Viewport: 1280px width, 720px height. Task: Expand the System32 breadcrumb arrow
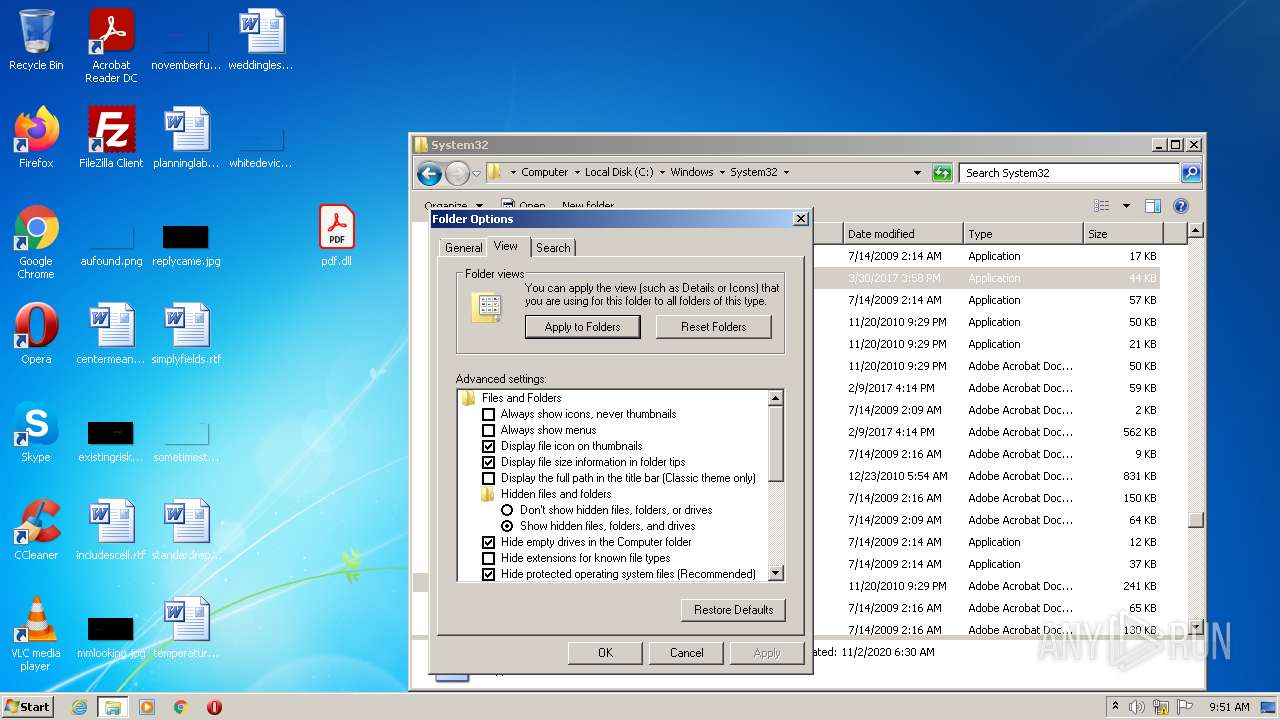click(x=786, y=172)
